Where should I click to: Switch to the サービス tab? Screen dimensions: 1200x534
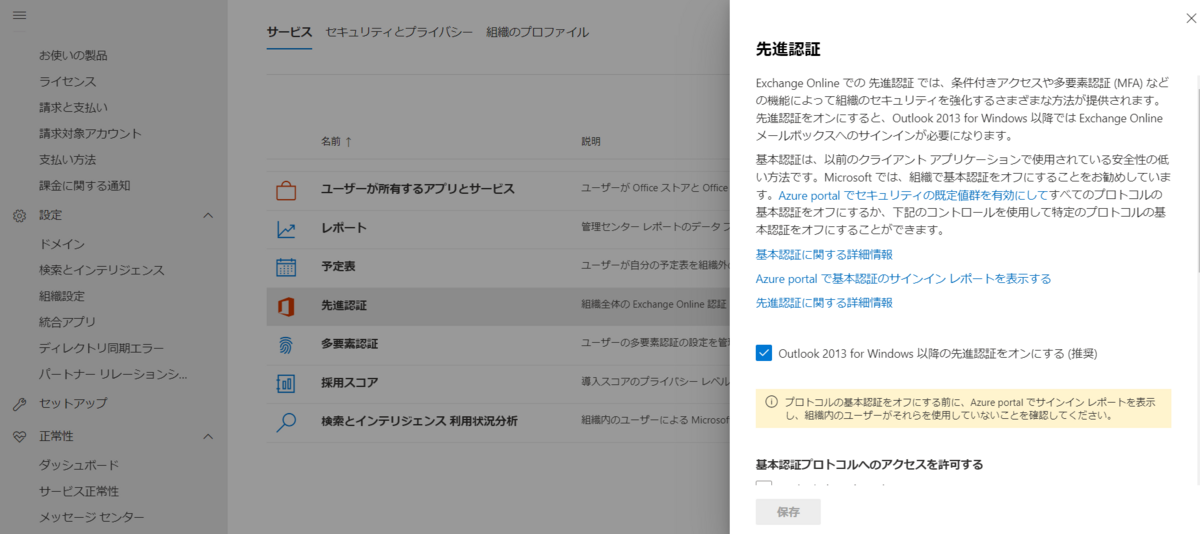[289, 32]
